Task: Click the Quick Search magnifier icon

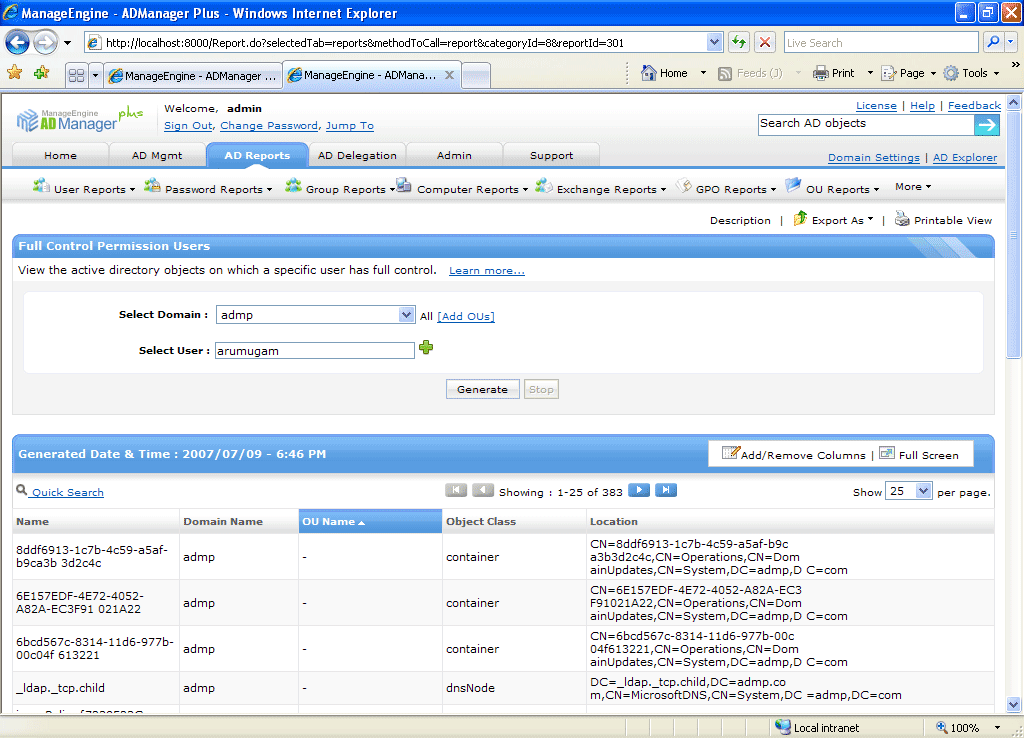Action: pos(22,490)
